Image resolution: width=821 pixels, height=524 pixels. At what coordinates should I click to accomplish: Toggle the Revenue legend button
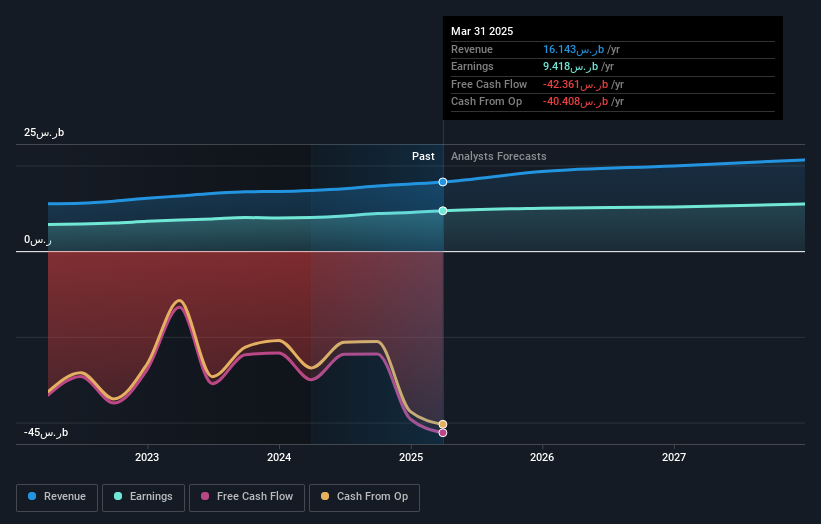(x=57, y=497)
